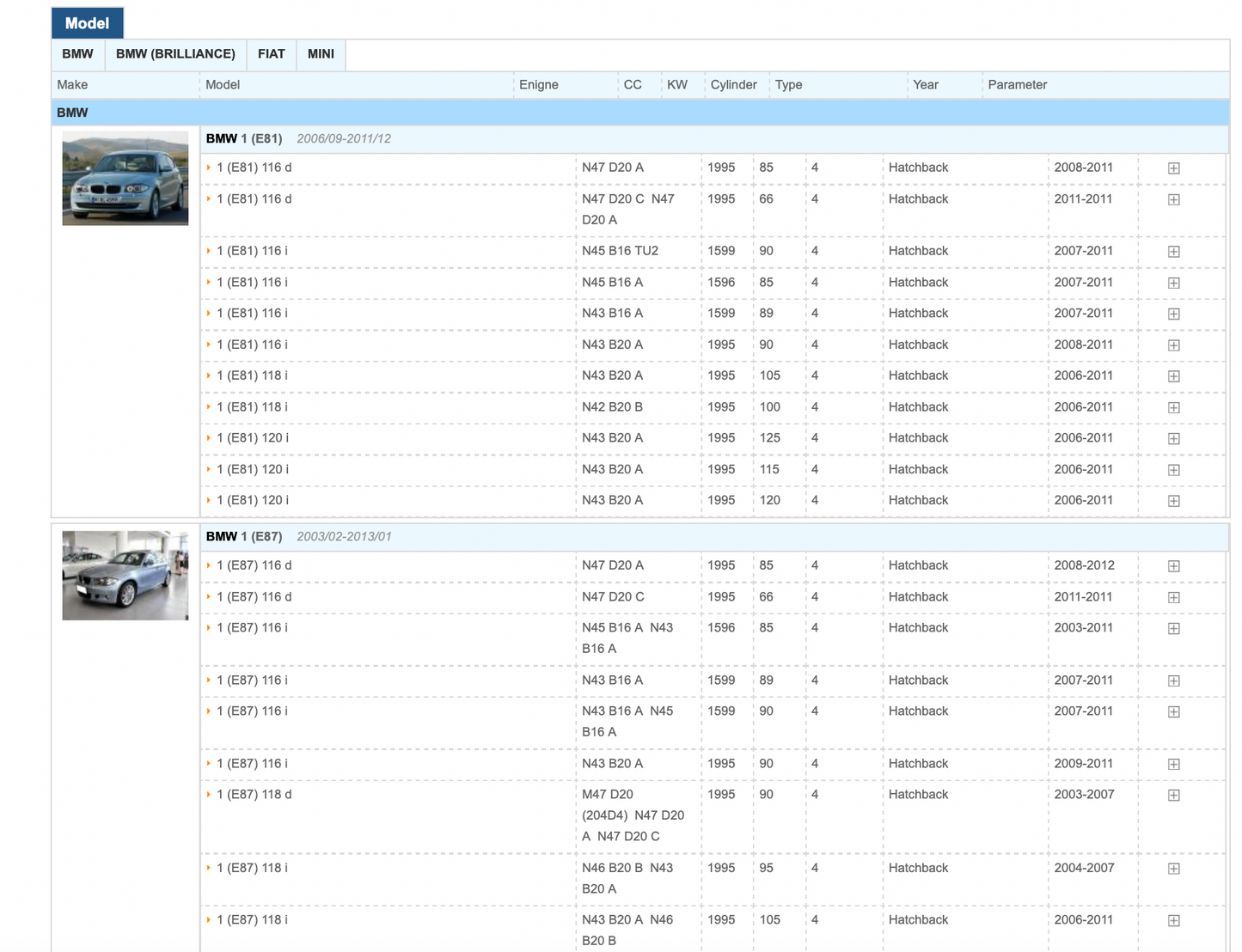Click the Enigne column header
Screen dimensions: 1242x952
click(539, 85)
